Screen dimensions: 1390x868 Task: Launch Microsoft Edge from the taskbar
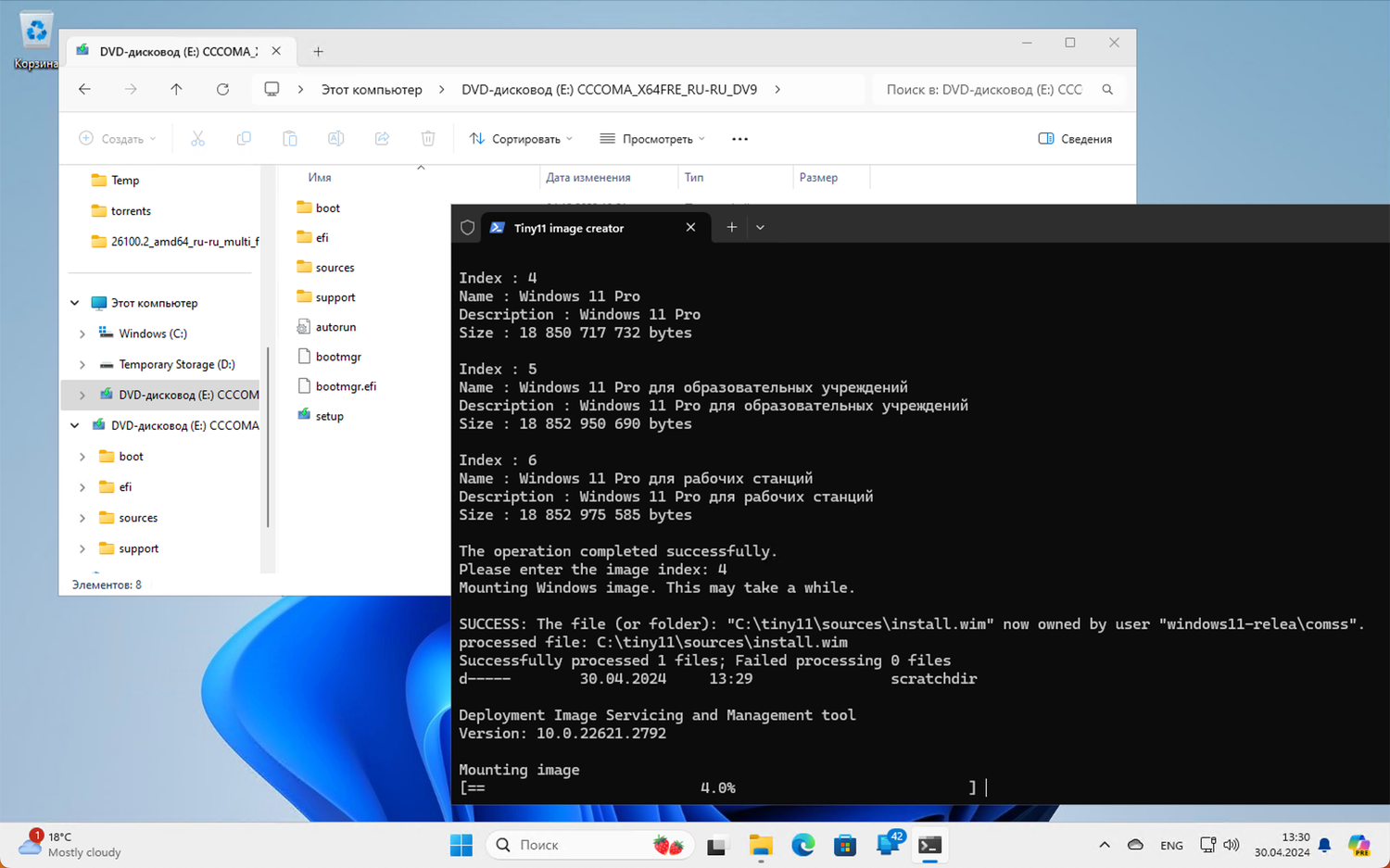pos(803,845)
